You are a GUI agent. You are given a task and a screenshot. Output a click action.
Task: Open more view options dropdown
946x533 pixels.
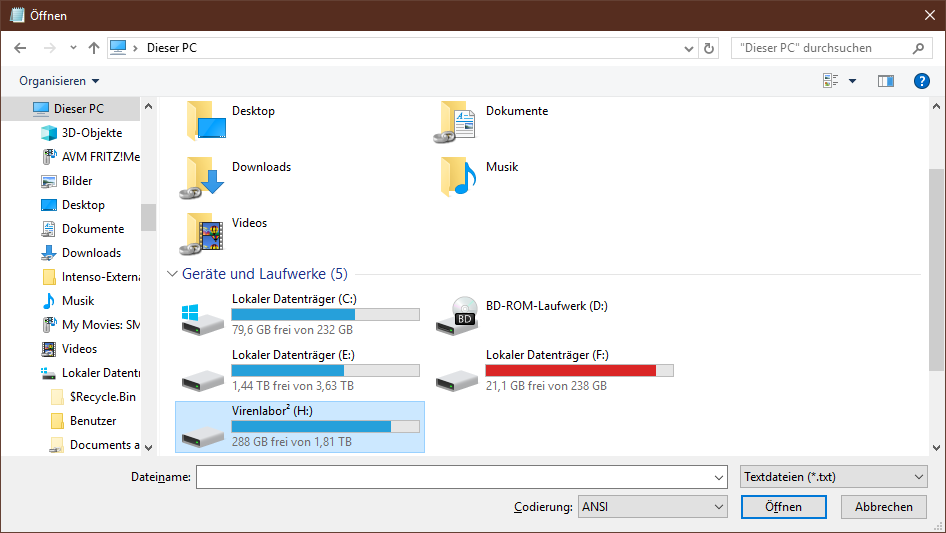(852, 81)
